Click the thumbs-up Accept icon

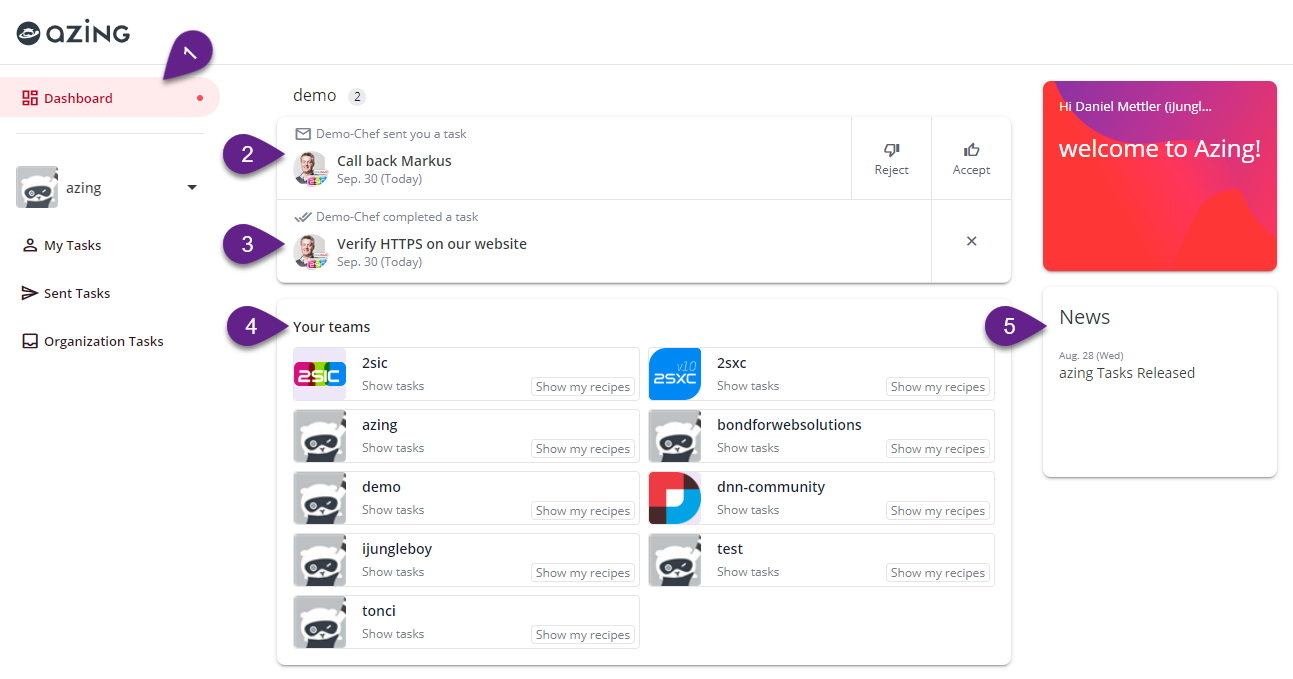(971, 150)
